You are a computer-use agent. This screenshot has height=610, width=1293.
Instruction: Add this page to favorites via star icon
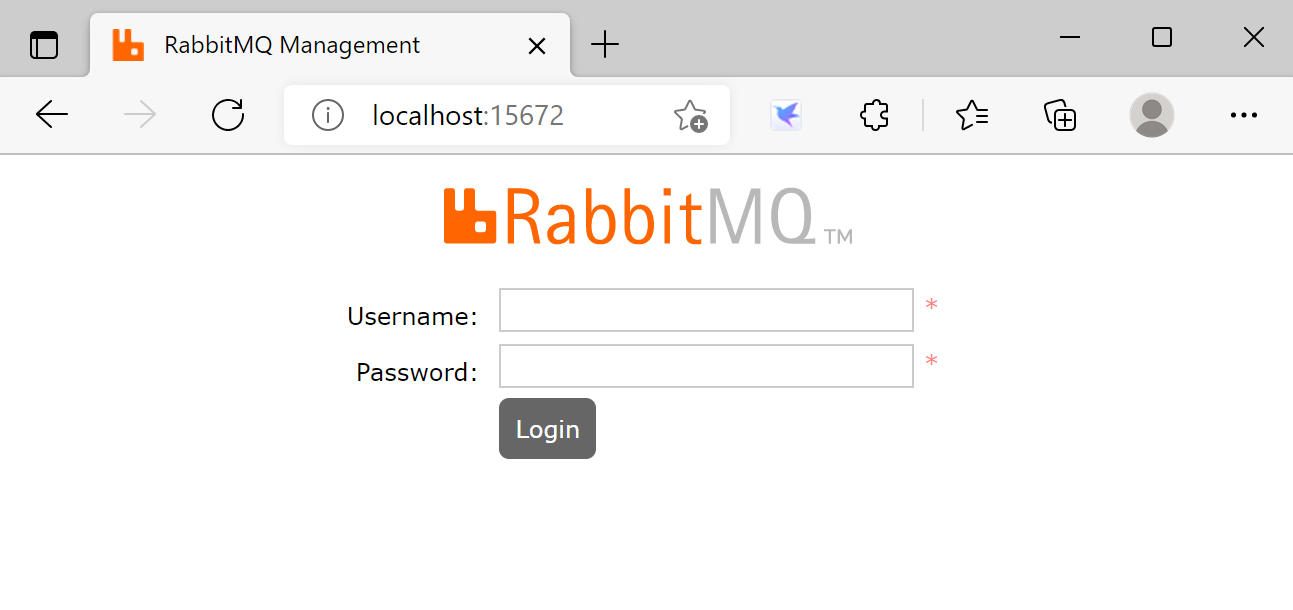click(691, 114)
